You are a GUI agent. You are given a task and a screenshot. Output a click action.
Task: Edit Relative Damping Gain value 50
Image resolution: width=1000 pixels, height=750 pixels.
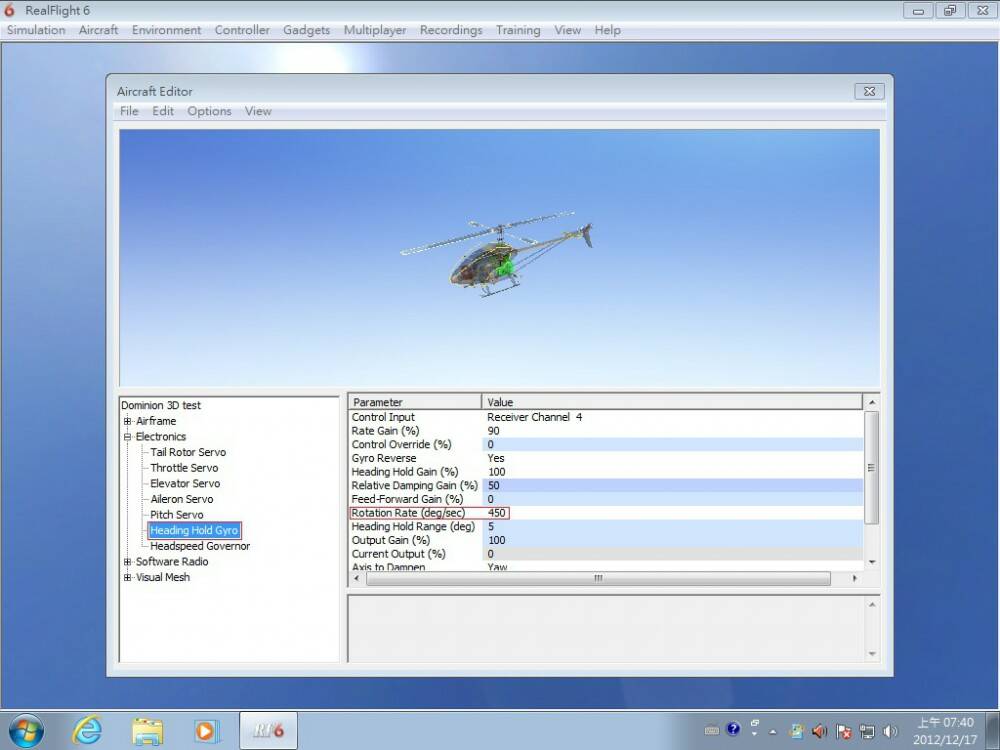tap(672, 485)
